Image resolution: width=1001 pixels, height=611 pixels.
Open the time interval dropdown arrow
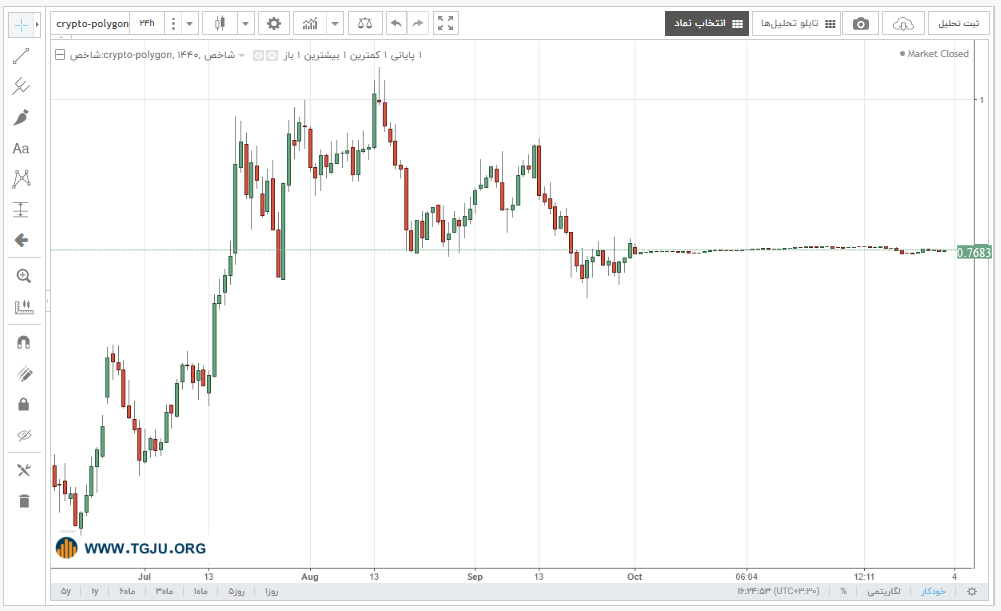coord(190,24)
